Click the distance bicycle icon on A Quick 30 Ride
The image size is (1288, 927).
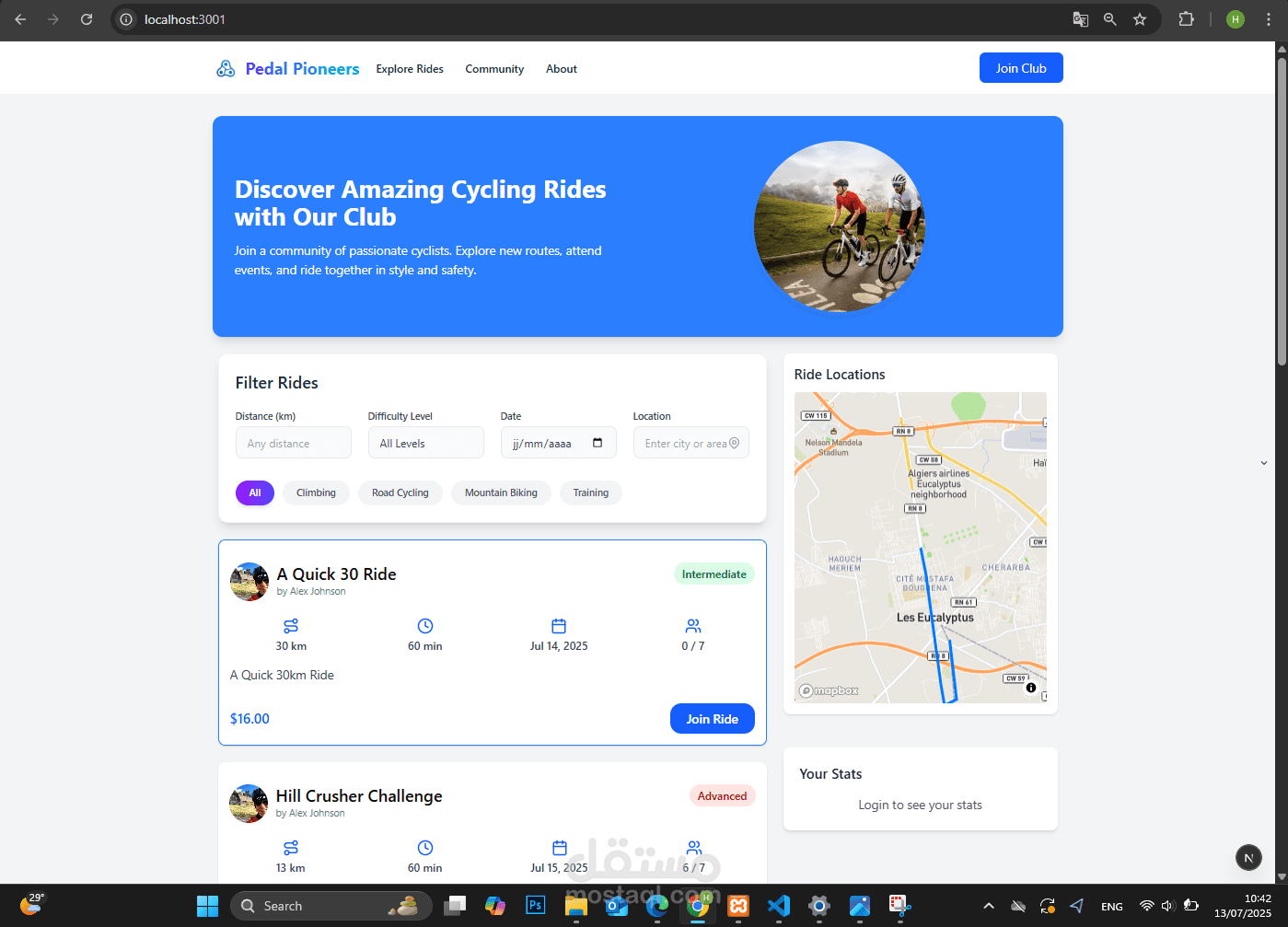[291, 624]
